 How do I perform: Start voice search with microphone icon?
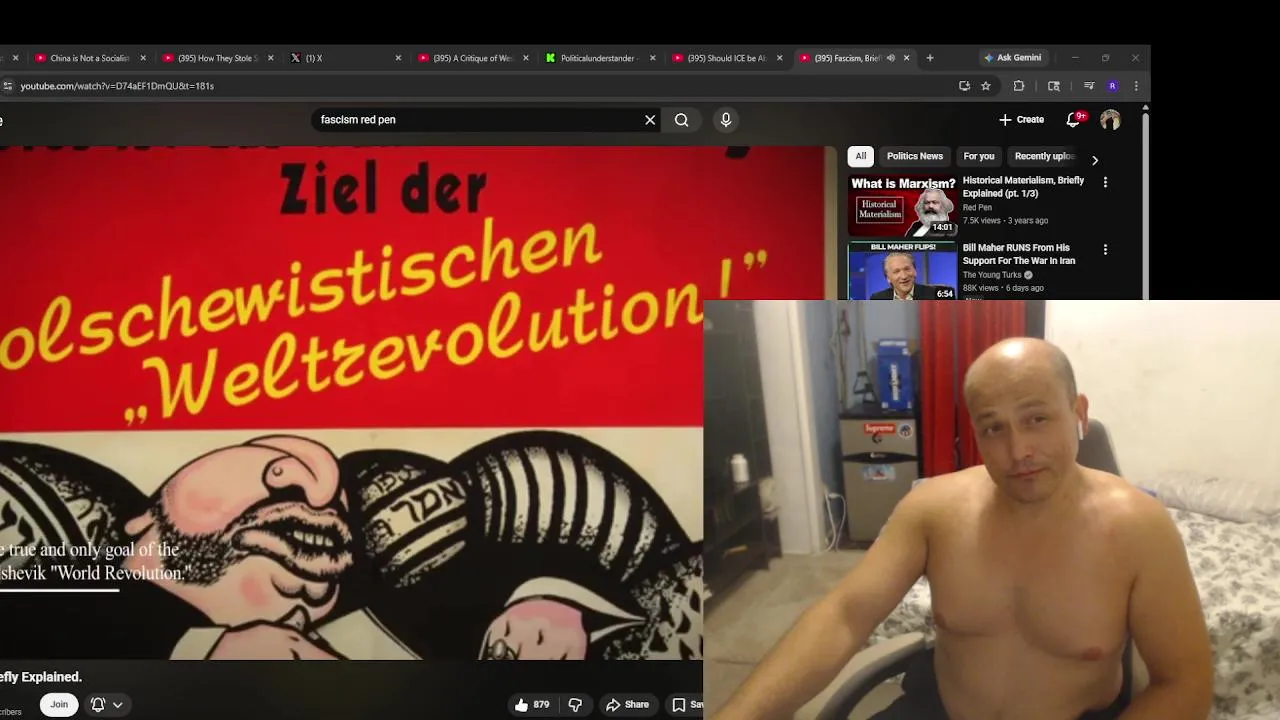click(726, 120)
